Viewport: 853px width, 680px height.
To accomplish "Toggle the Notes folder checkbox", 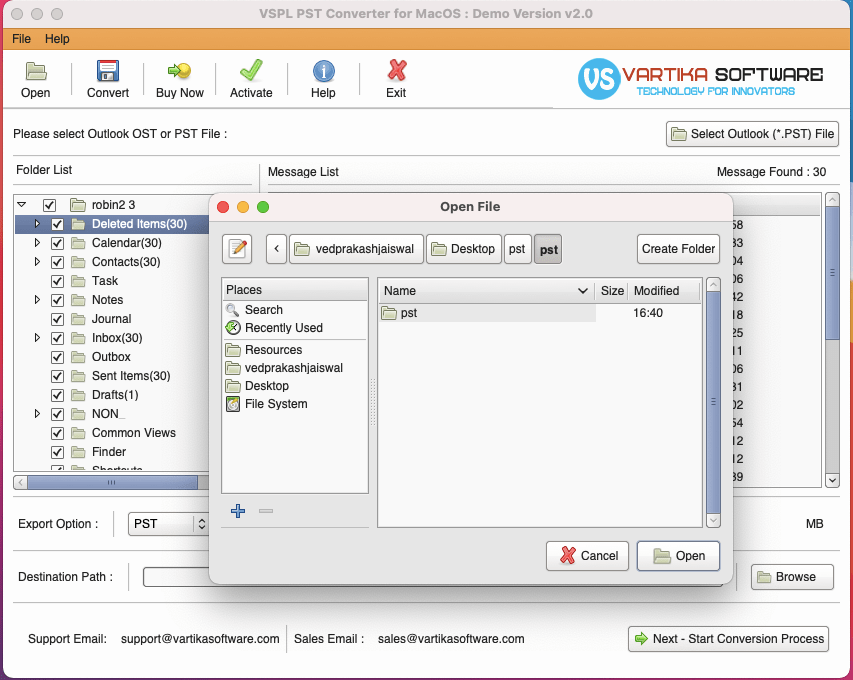I will click(x=57, y=300).
